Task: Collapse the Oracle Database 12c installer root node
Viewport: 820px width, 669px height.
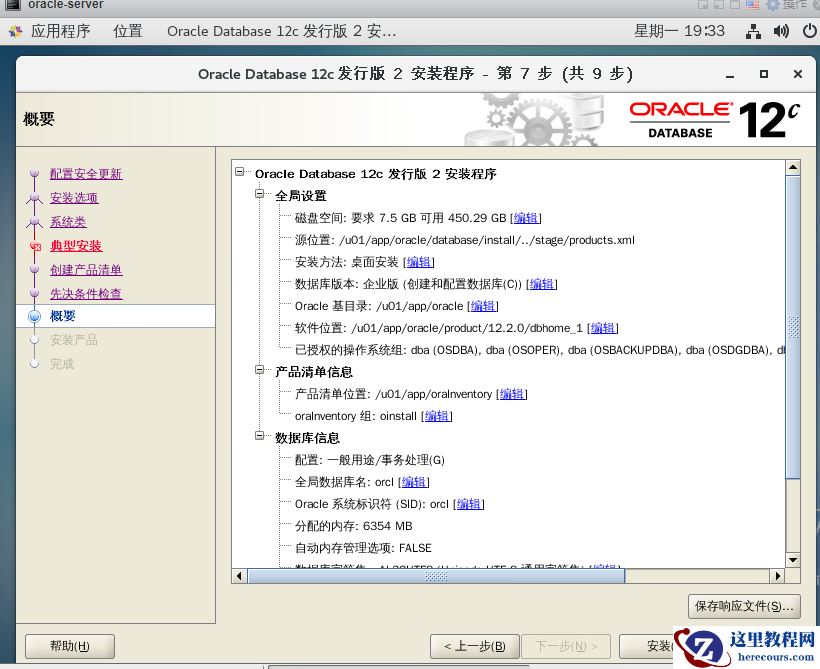Action: pyautogui.click(x=240, y=172)
